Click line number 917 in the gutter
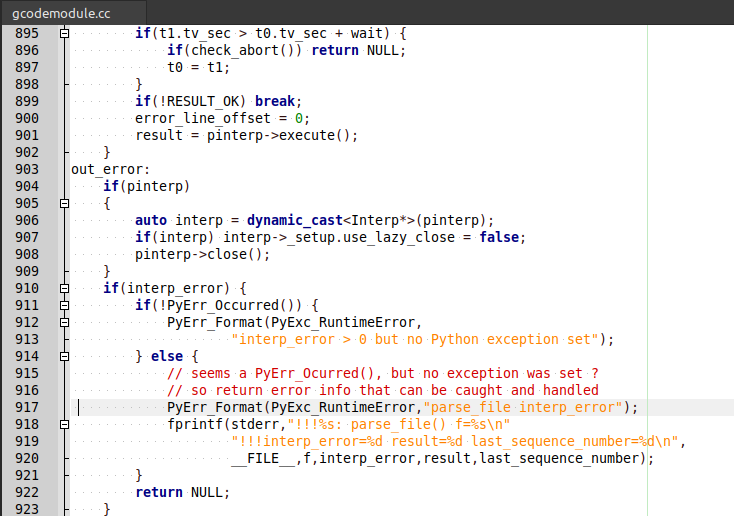Image resolution: width=734 pixels, height=516 pixels. [x=27, y=407]
